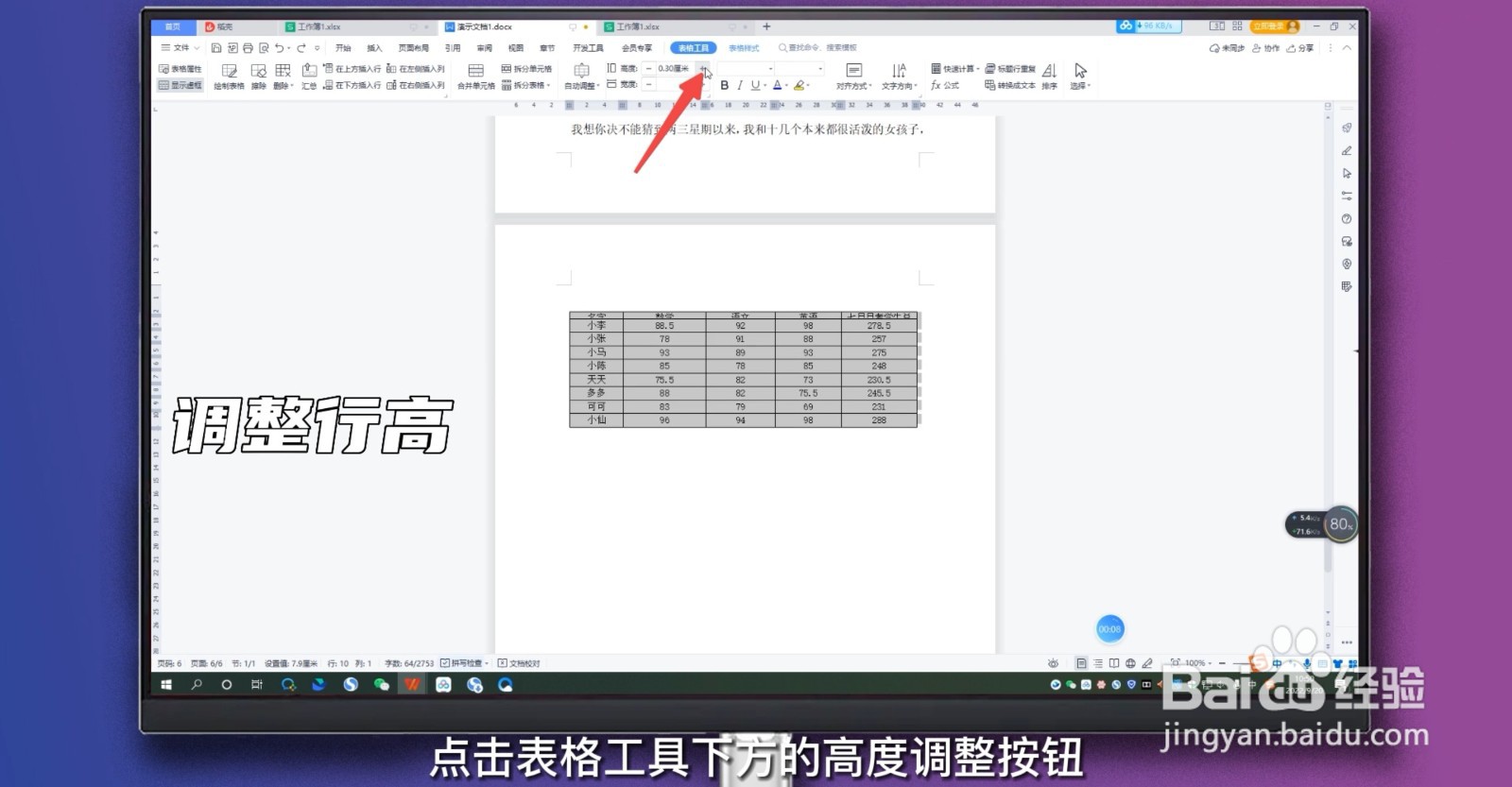
Task: Toggle 拼写检查 spell check in status bar
Action: 462,663
